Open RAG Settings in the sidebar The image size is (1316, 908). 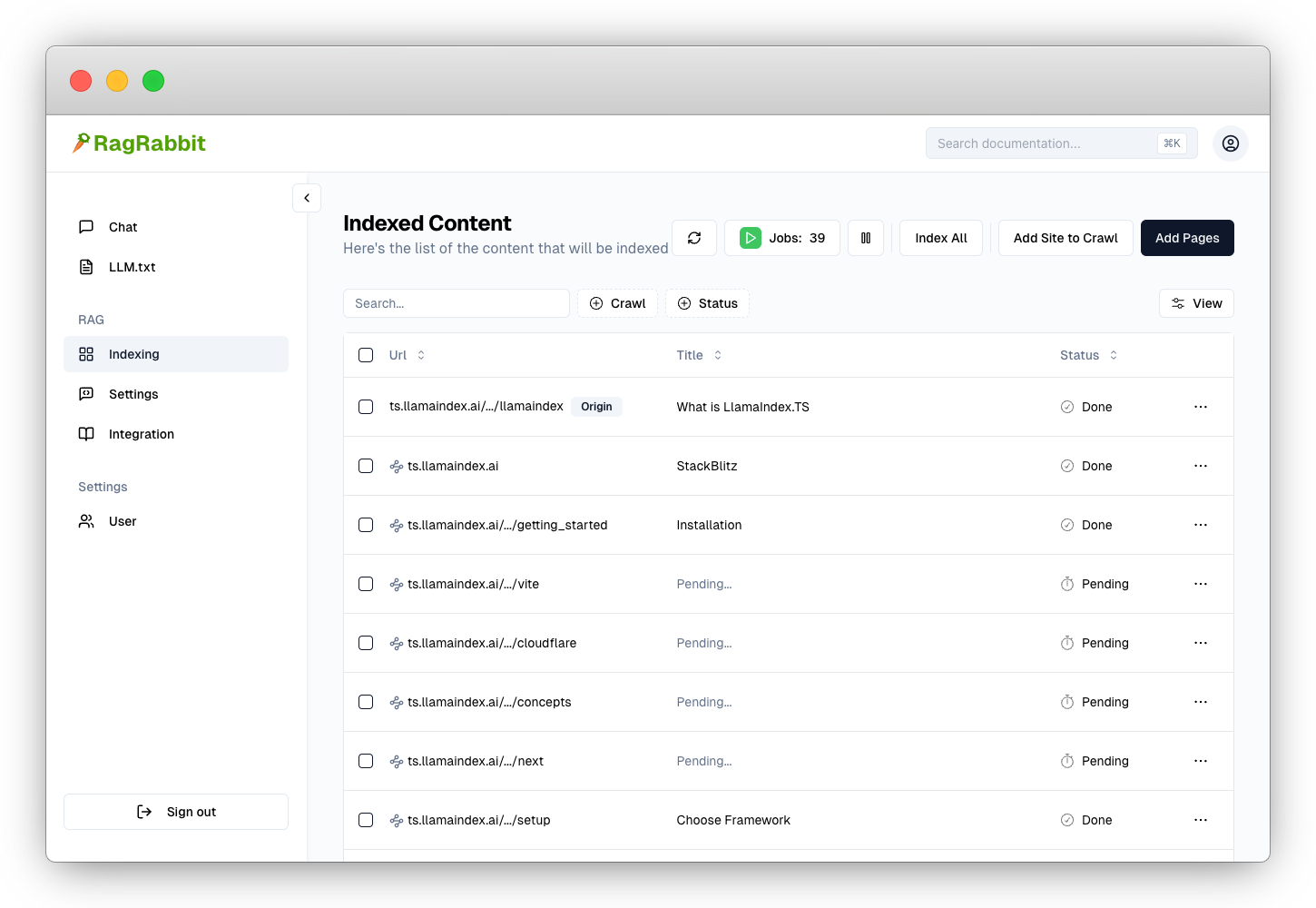click(176, 394)
